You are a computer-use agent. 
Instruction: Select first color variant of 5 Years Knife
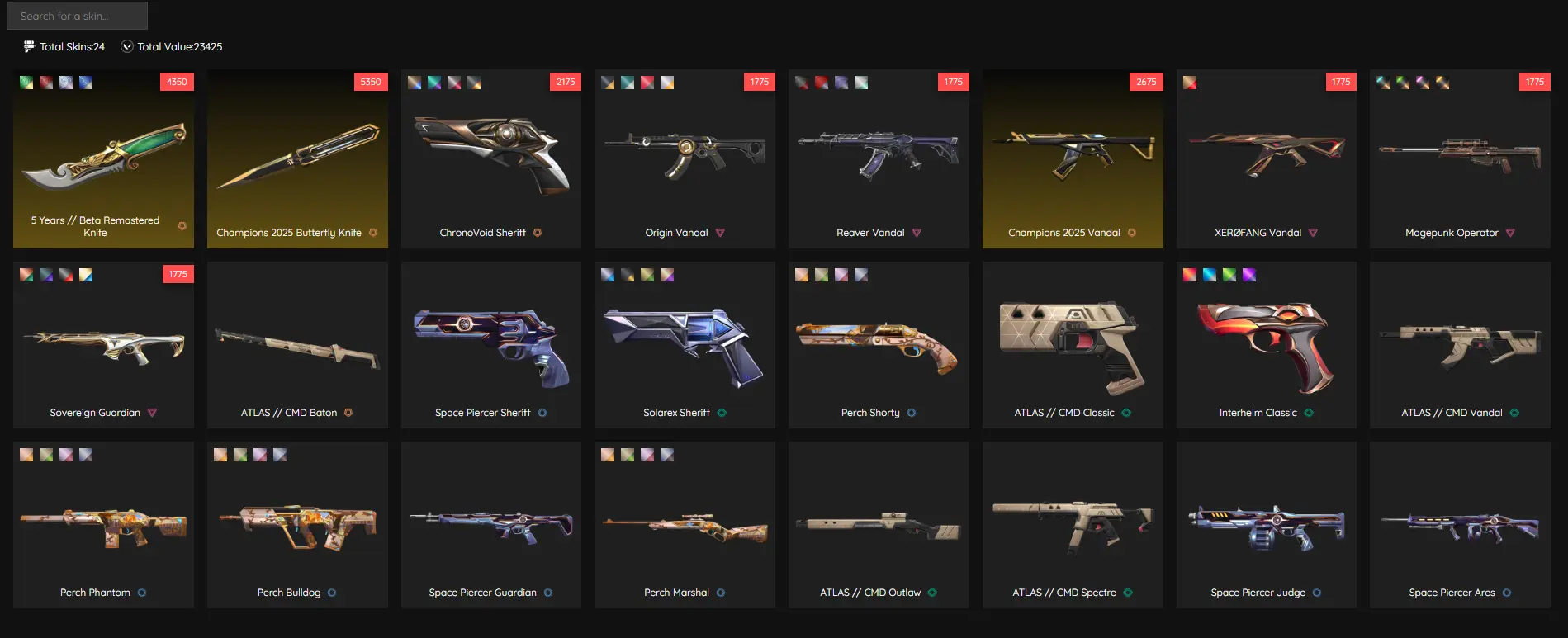click(x=26, y=83)
